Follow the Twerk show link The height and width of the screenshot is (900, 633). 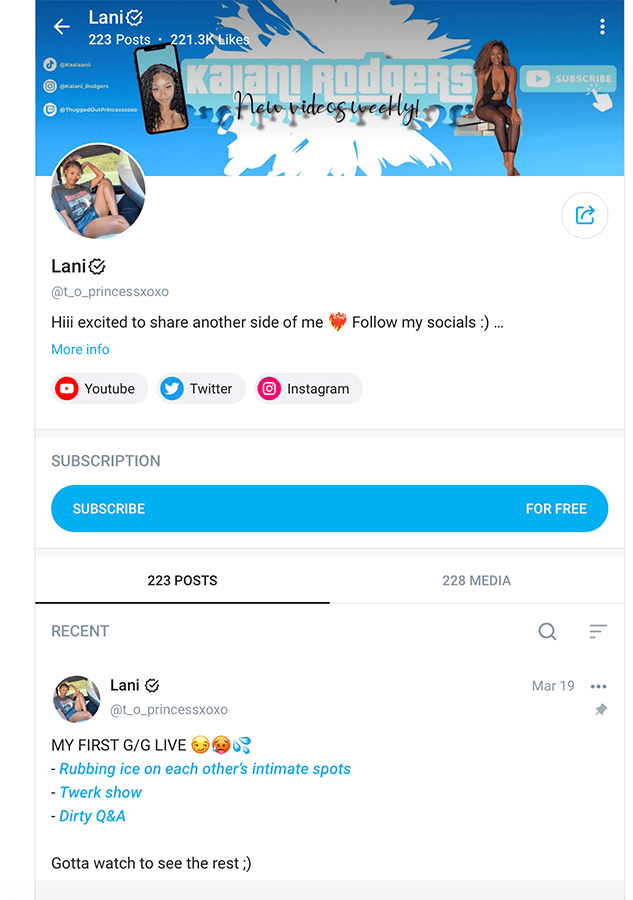[x=100, y=793]
